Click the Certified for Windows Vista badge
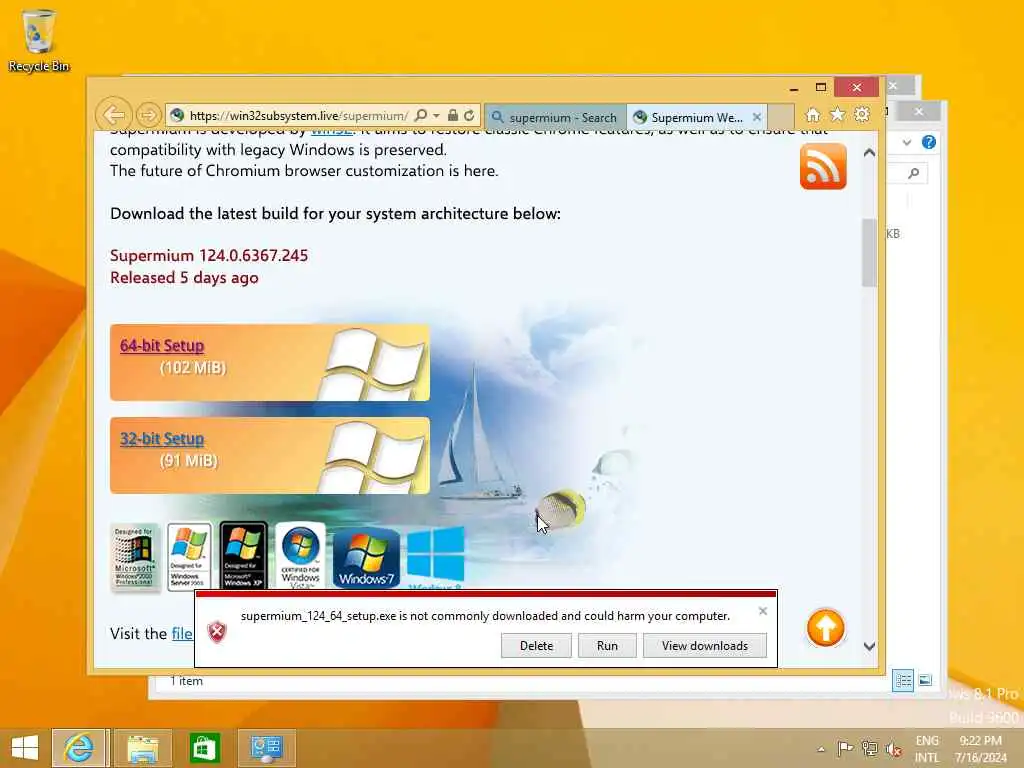The image size is (1024, 768). (300, 556)
